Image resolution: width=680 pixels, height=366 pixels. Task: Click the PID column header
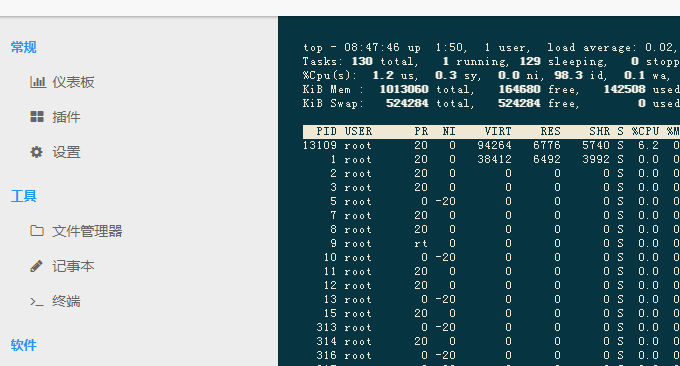[x=327, y=131]
